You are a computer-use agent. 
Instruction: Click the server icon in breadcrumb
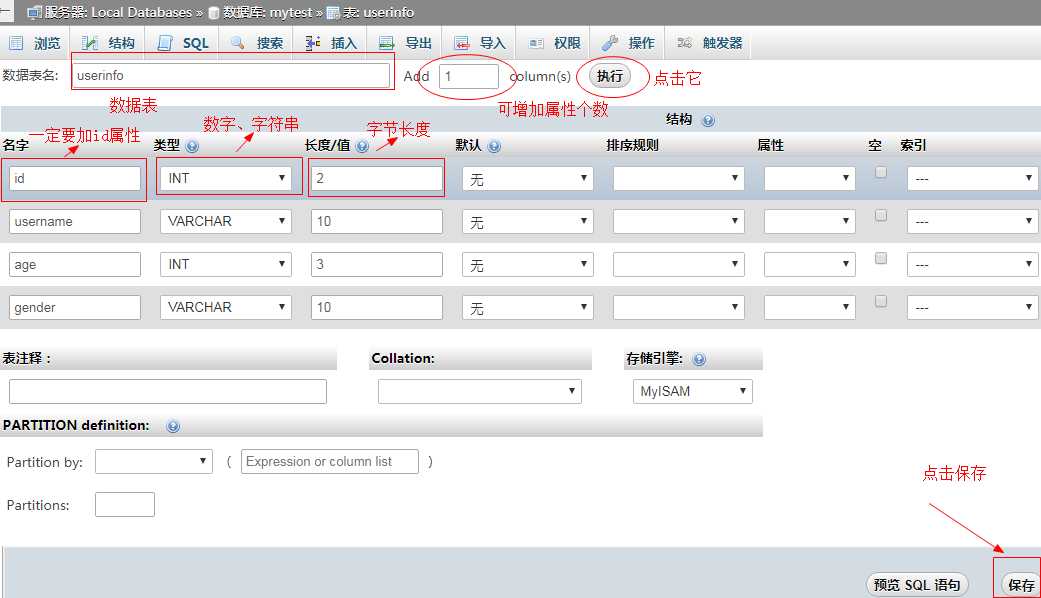click(35, 12)
